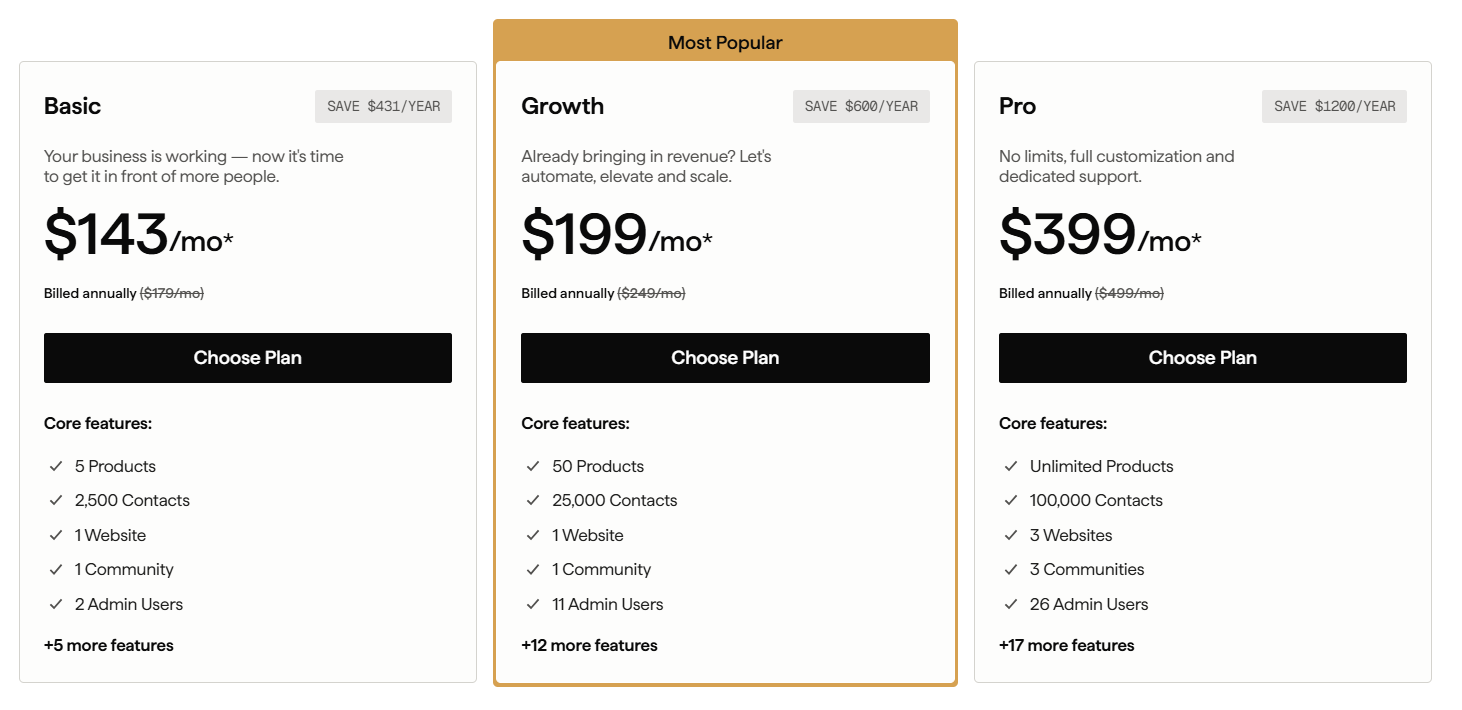Click the Growth plan heading
Image resolution: width=1462 pixels, height=710 pixels.
(563, 105)
